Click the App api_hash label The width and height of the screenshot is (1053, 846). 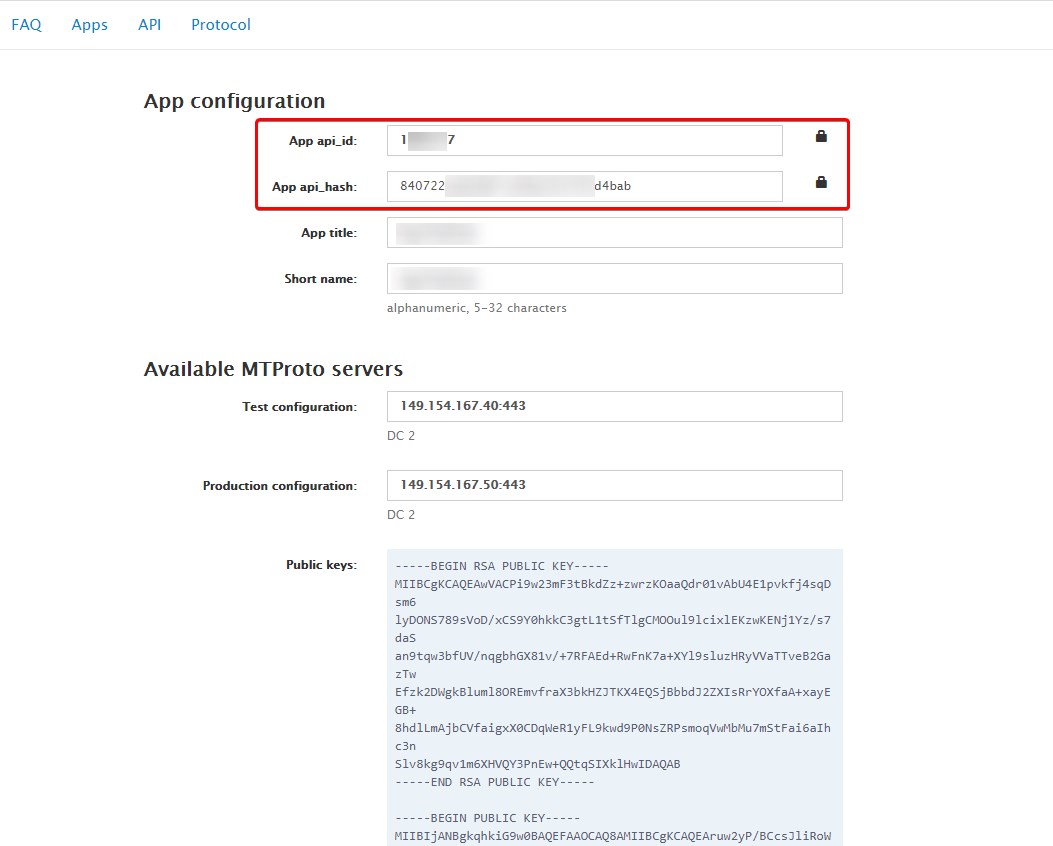[314, 187]
